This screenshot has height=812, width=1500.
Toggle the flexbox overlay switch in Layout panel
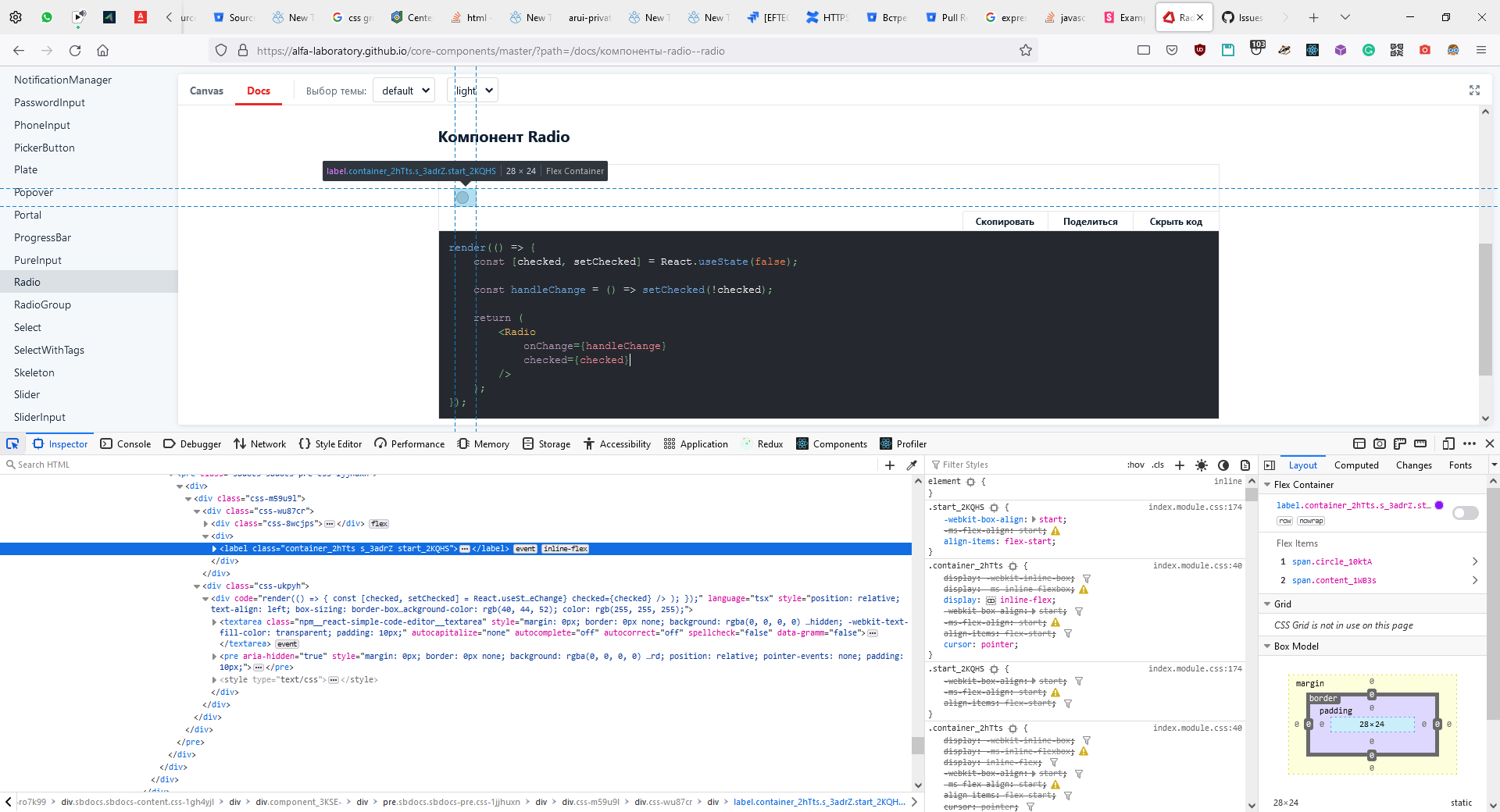click(x=1465, y=513)
